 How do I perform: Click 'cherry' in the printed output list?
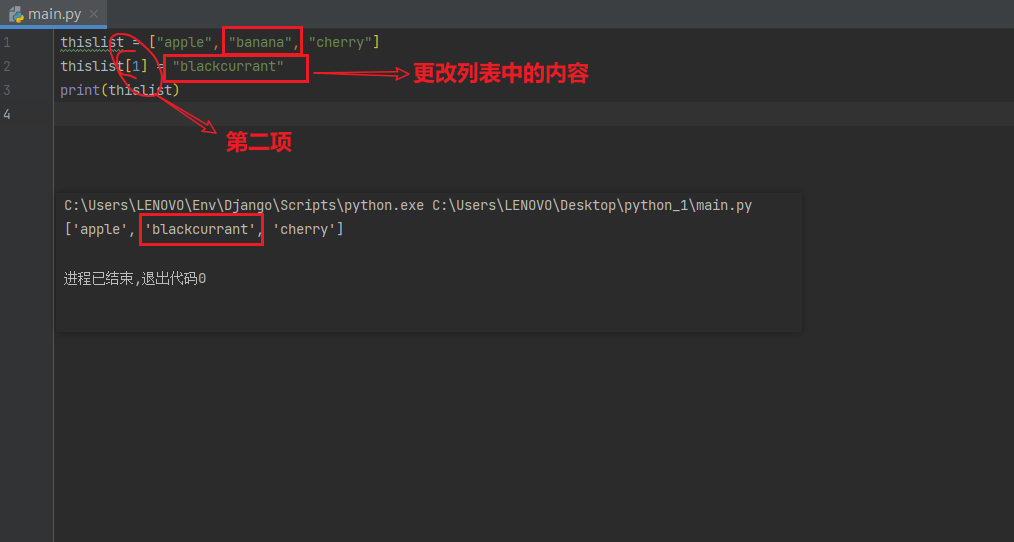304,230
